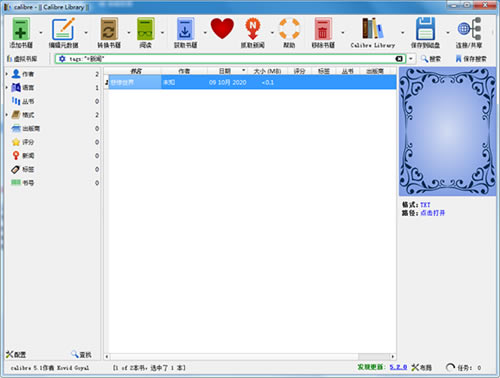Open the dropdown arrow beside Save to disk

click(447, 33)
